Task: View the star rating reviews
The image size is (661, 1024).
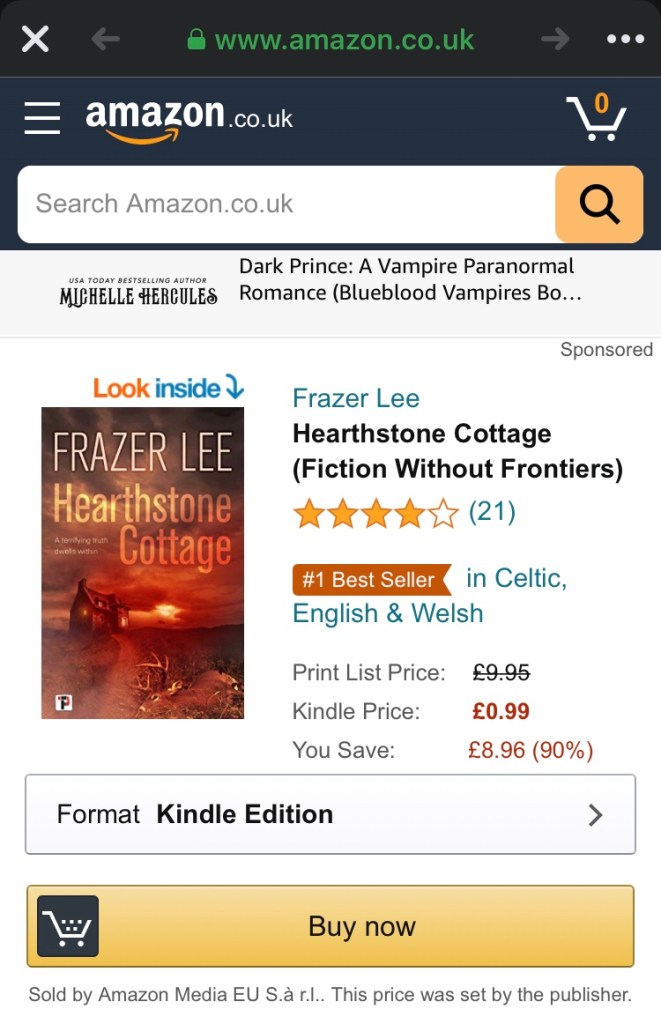Action: [376, 513]
